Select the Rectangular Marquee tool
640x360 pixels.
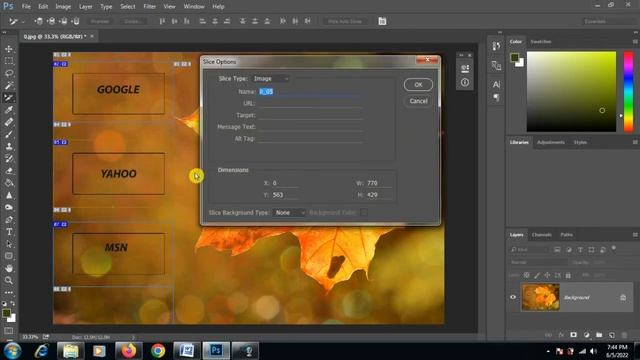pos(9,61)
